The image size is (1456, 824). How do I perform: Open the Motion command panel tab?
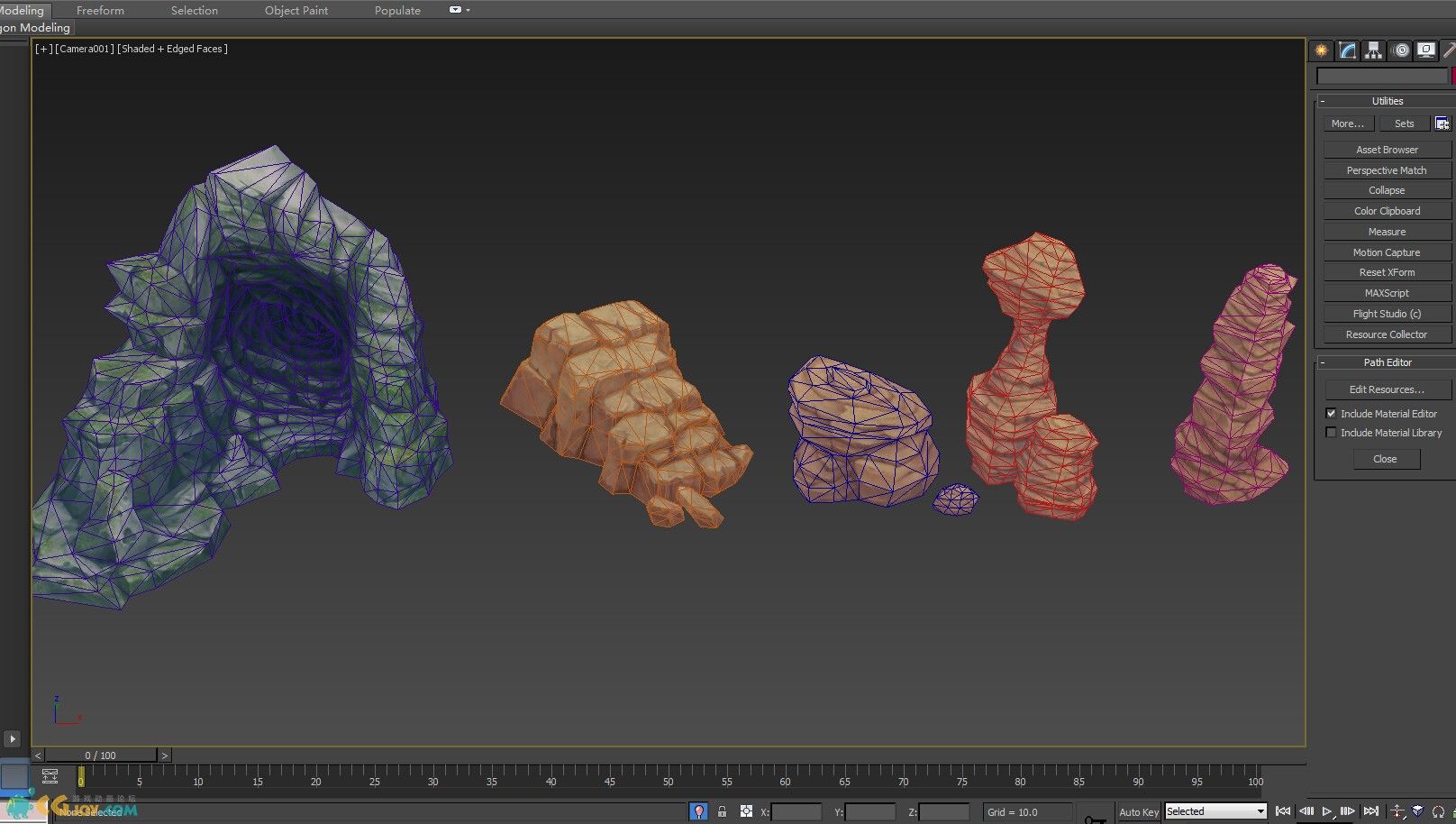(1400, 50)
